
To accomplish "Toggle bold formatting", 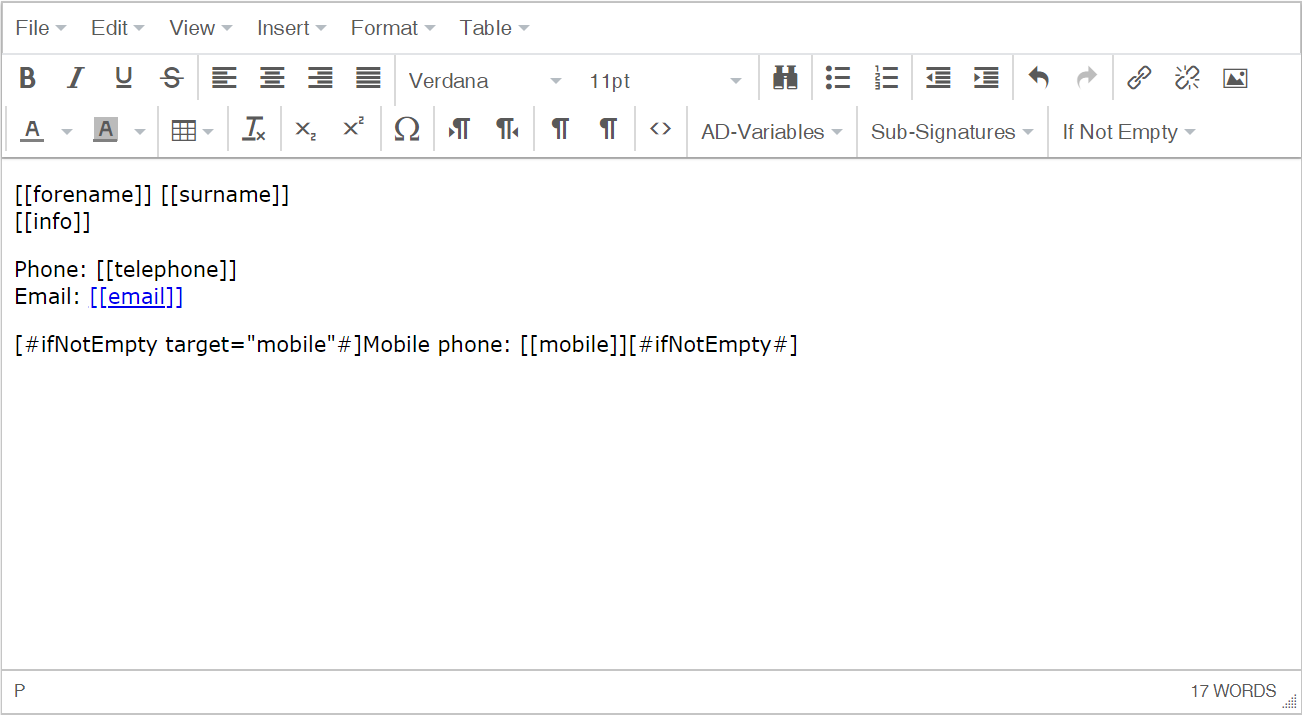I will click(28, 78).
